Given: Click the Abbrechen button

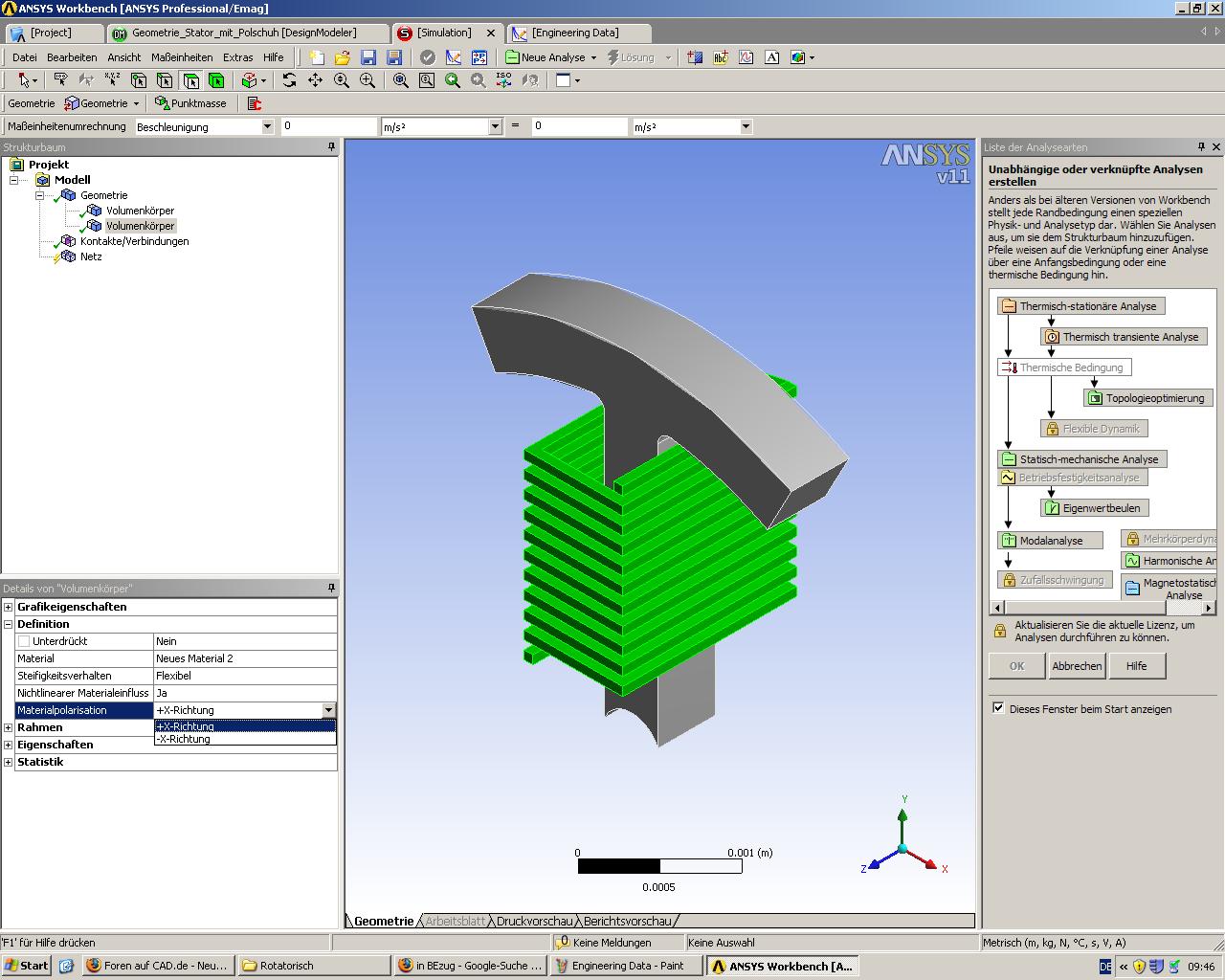Looking at the screenshot, I should tap(1077, 666).
